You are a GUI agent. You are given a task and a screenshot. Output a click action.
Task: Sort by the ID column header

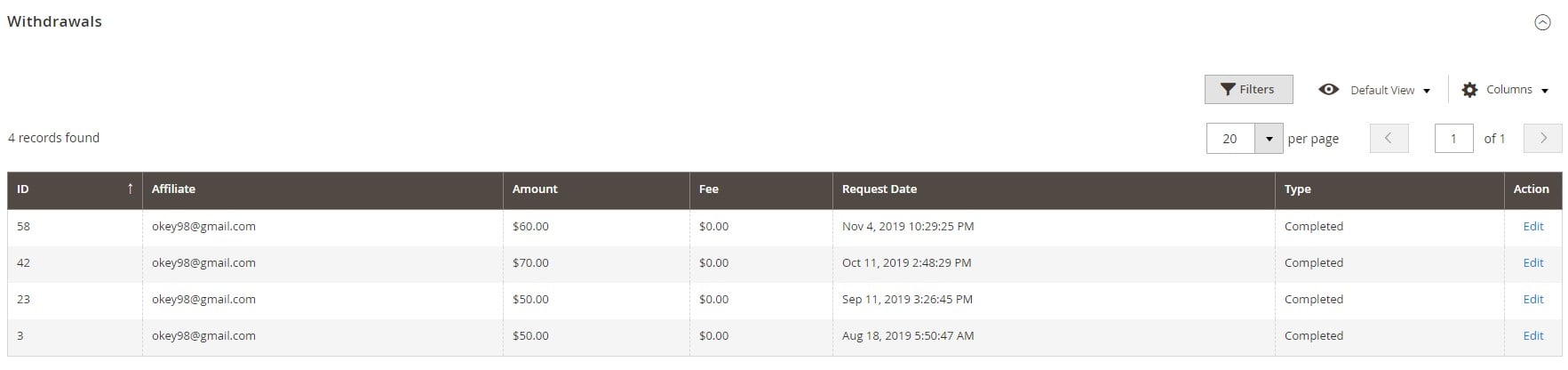click(76, 189)
